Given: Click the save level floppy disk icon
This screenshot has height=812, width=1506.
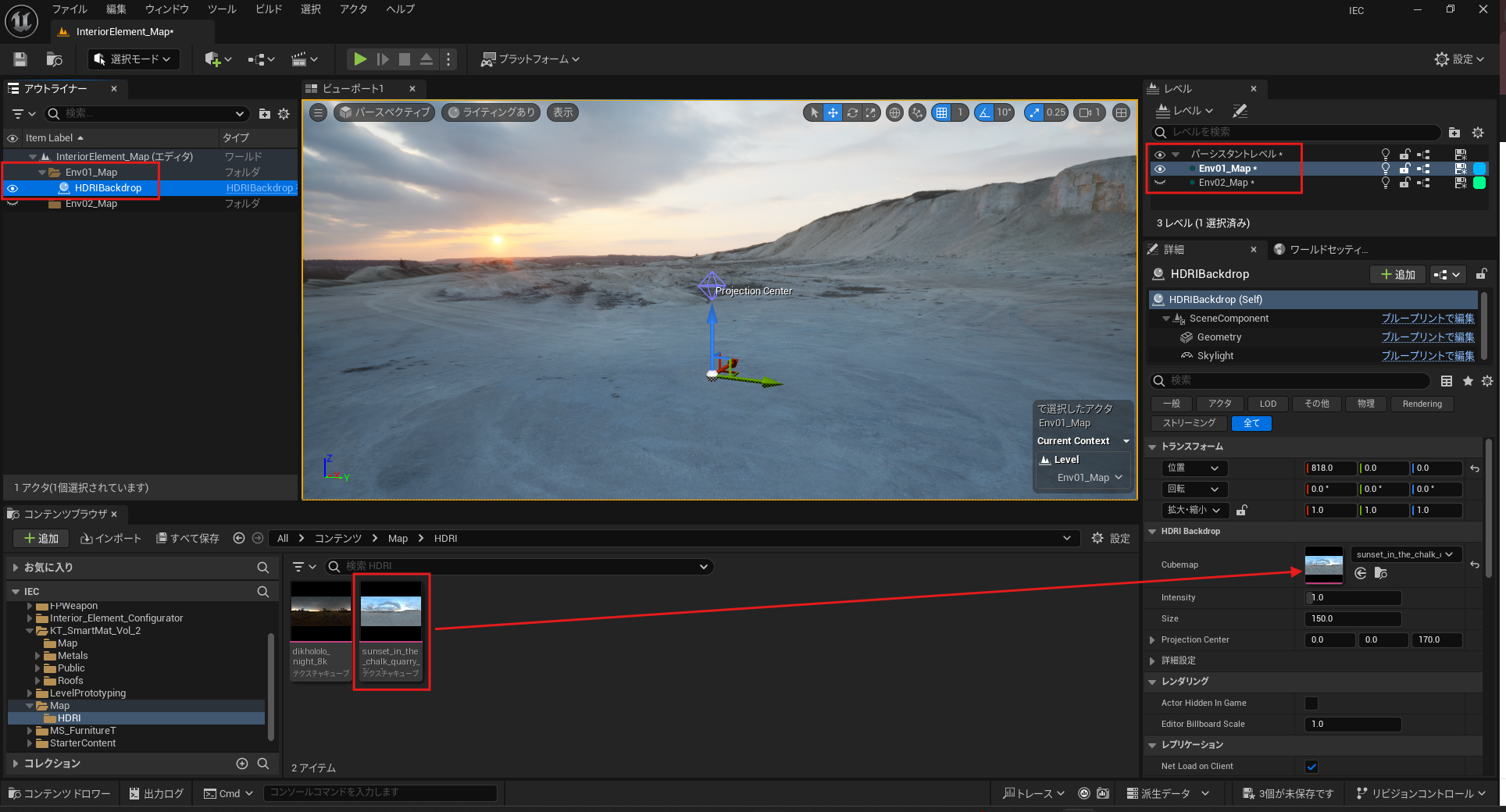Looking at the screenshot, I should (20, 59).
